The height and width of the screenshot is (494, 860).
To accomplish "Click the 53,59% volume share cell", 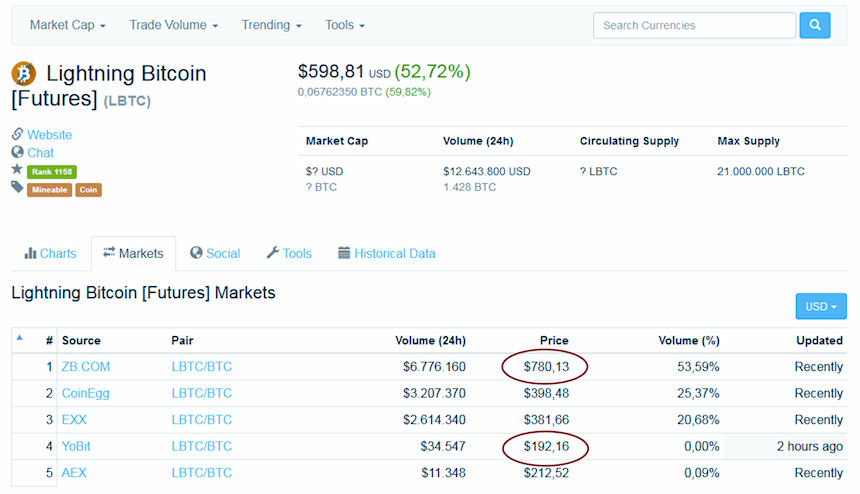I will (698, 367).
